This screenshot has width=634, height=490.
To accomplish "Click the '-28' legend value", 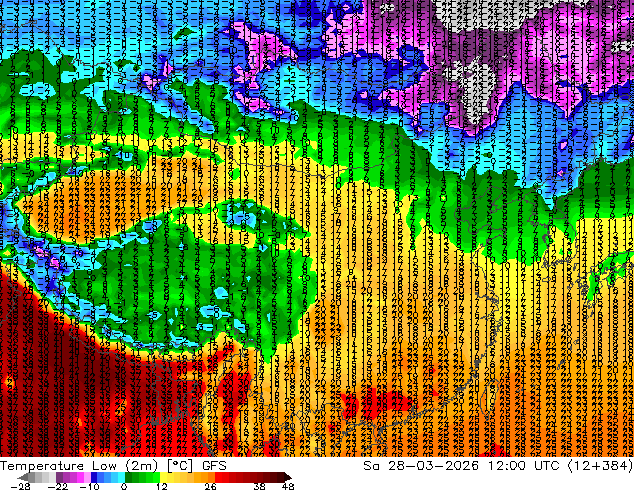I will tap(20, 486).
